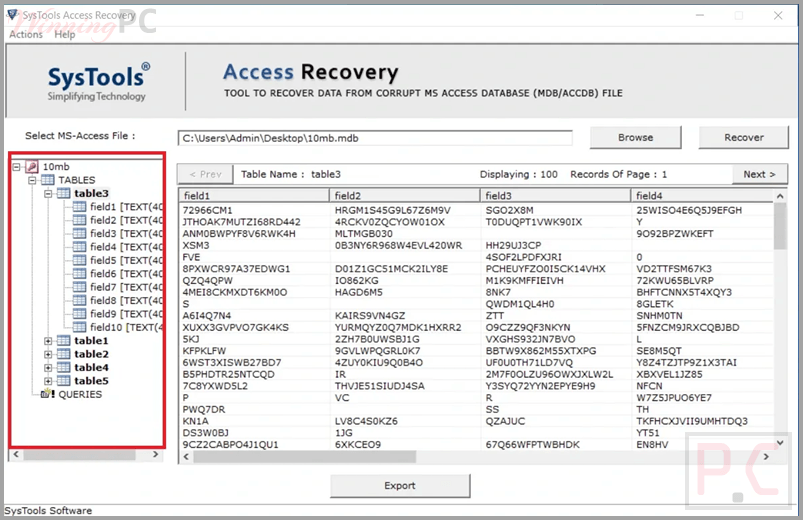Select the QUERIES tree label

point(80,394)
